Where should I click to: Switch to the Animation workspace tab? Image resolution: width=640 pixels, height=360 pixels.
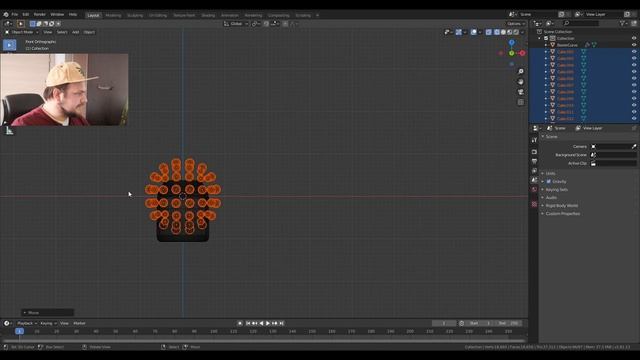(x=229, y=15)
